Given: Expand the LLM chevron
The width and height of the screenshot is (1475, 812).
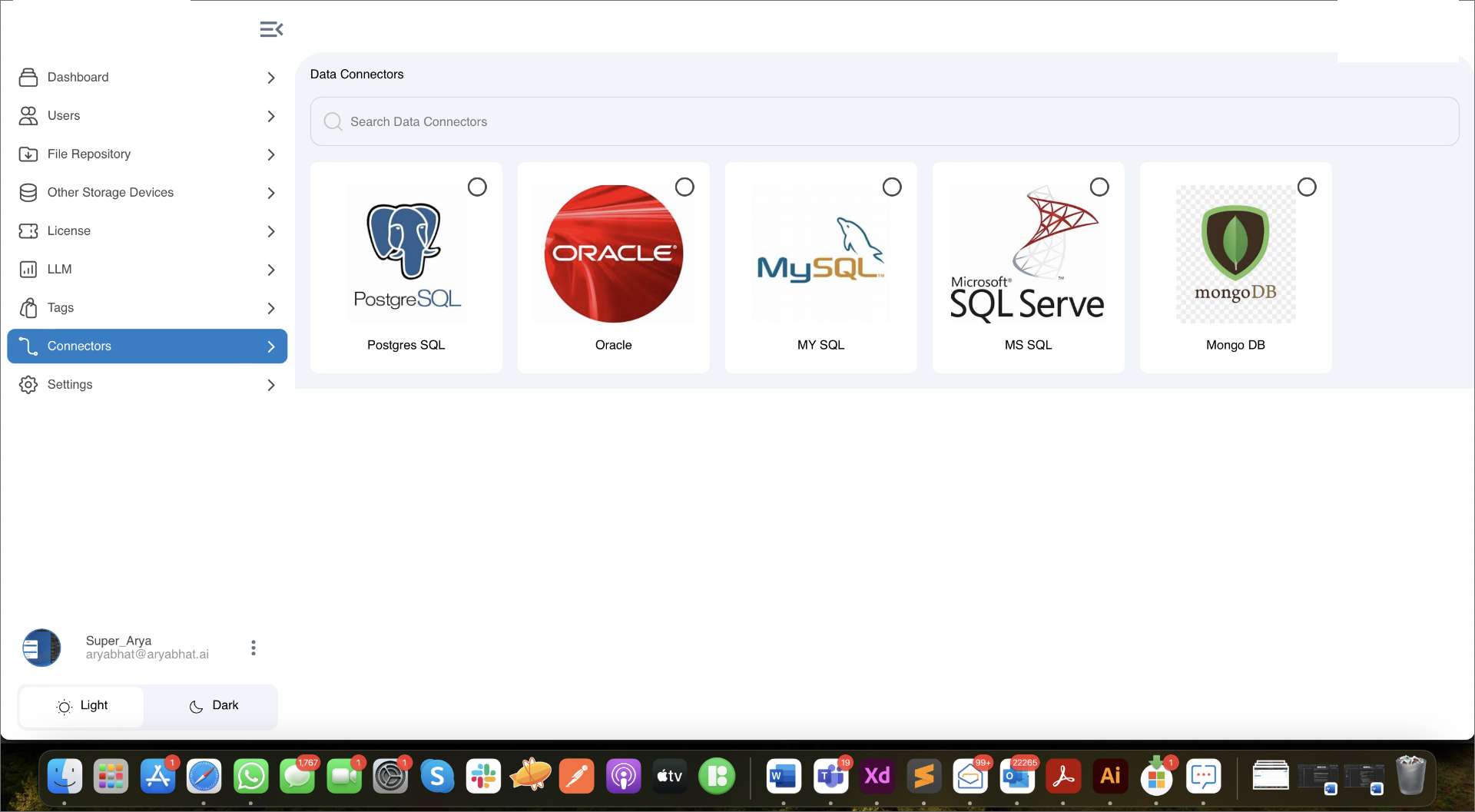Looking at the screenshot, I should [270, 270].
